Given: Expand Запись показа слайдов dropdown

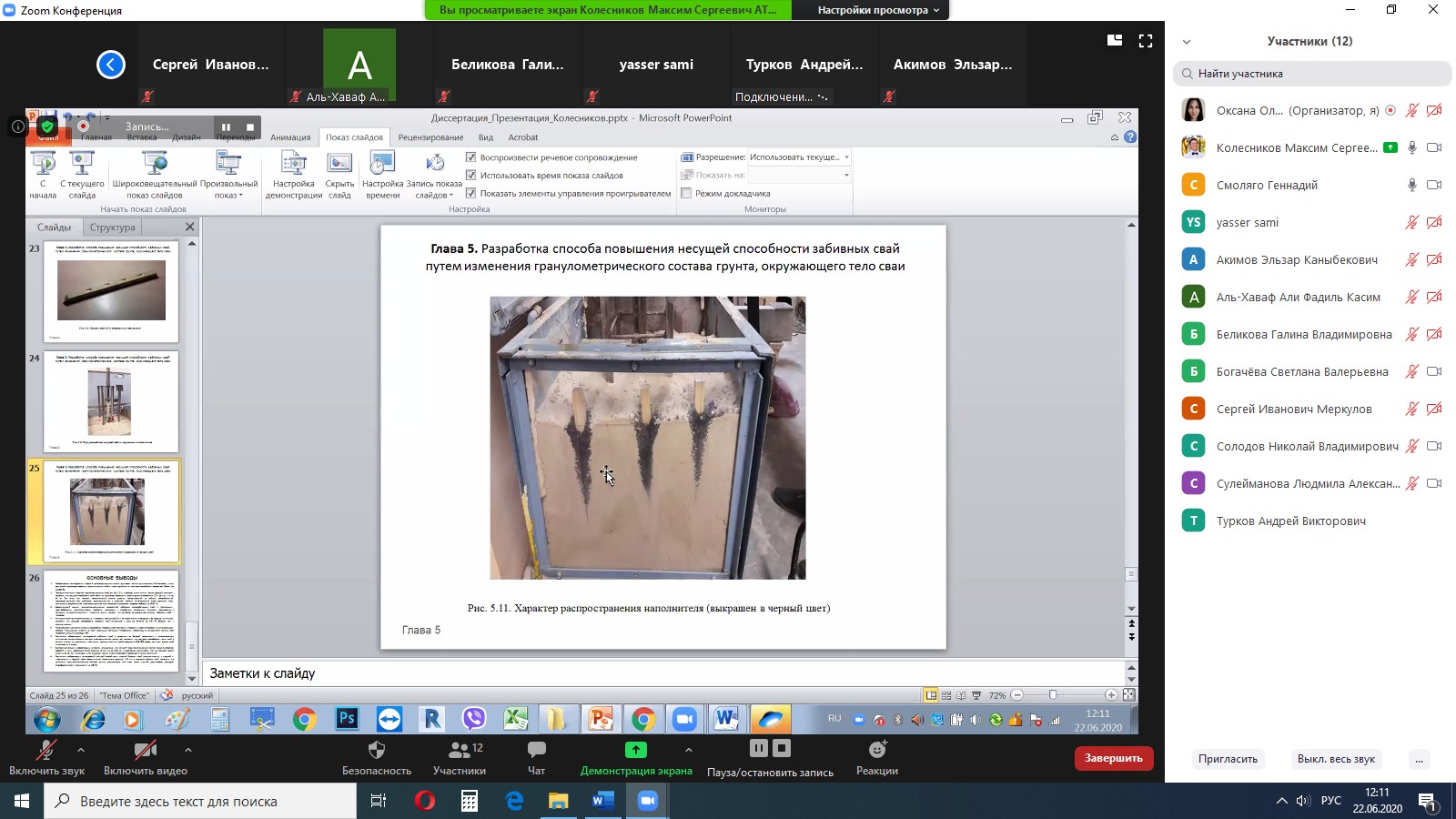Looking at the screenshot, I should 435,176.
